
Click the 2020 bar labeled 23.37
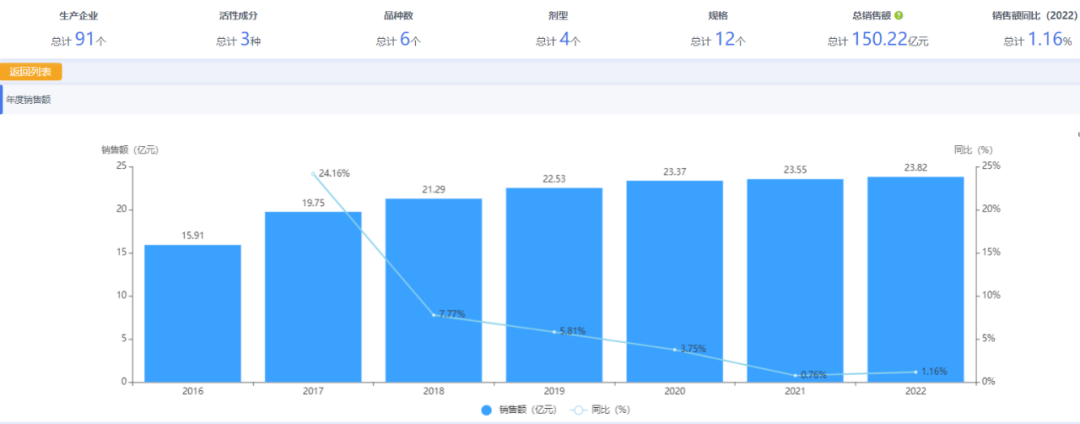[x=674, y=281]
